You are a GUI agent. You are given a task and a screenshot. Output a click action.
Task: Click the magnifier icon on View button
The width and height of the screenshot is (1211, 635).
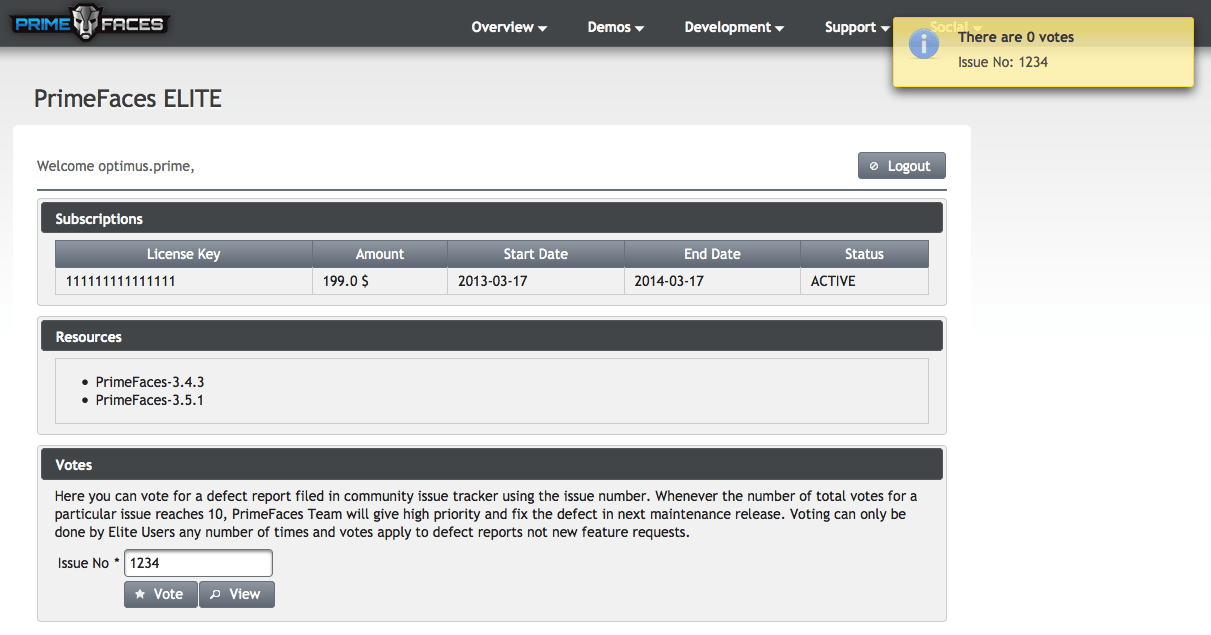tap(215, 594)
